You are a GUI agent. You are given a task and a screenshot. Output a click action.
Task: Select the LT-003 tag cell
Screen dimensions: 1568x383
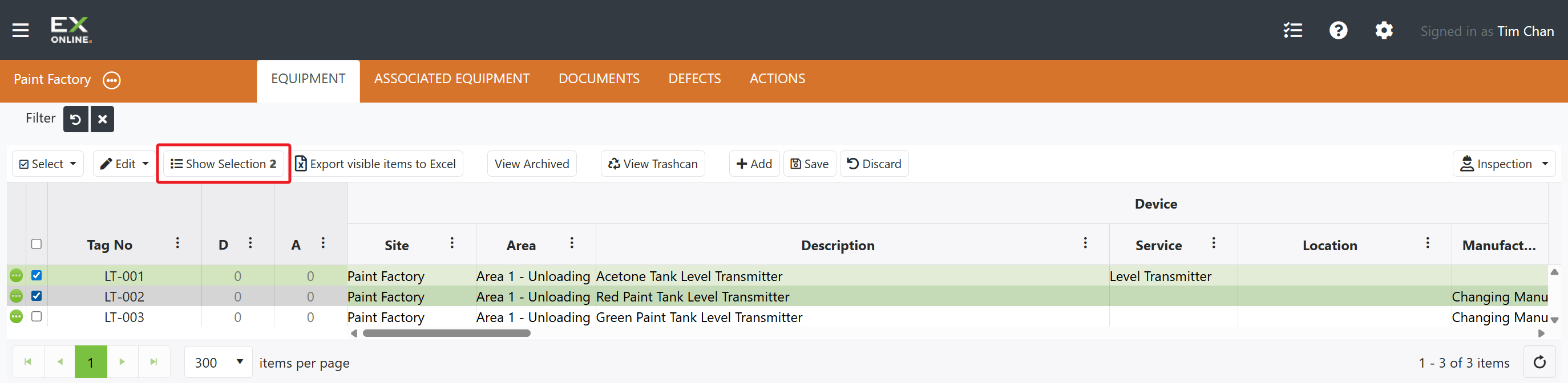124,317
